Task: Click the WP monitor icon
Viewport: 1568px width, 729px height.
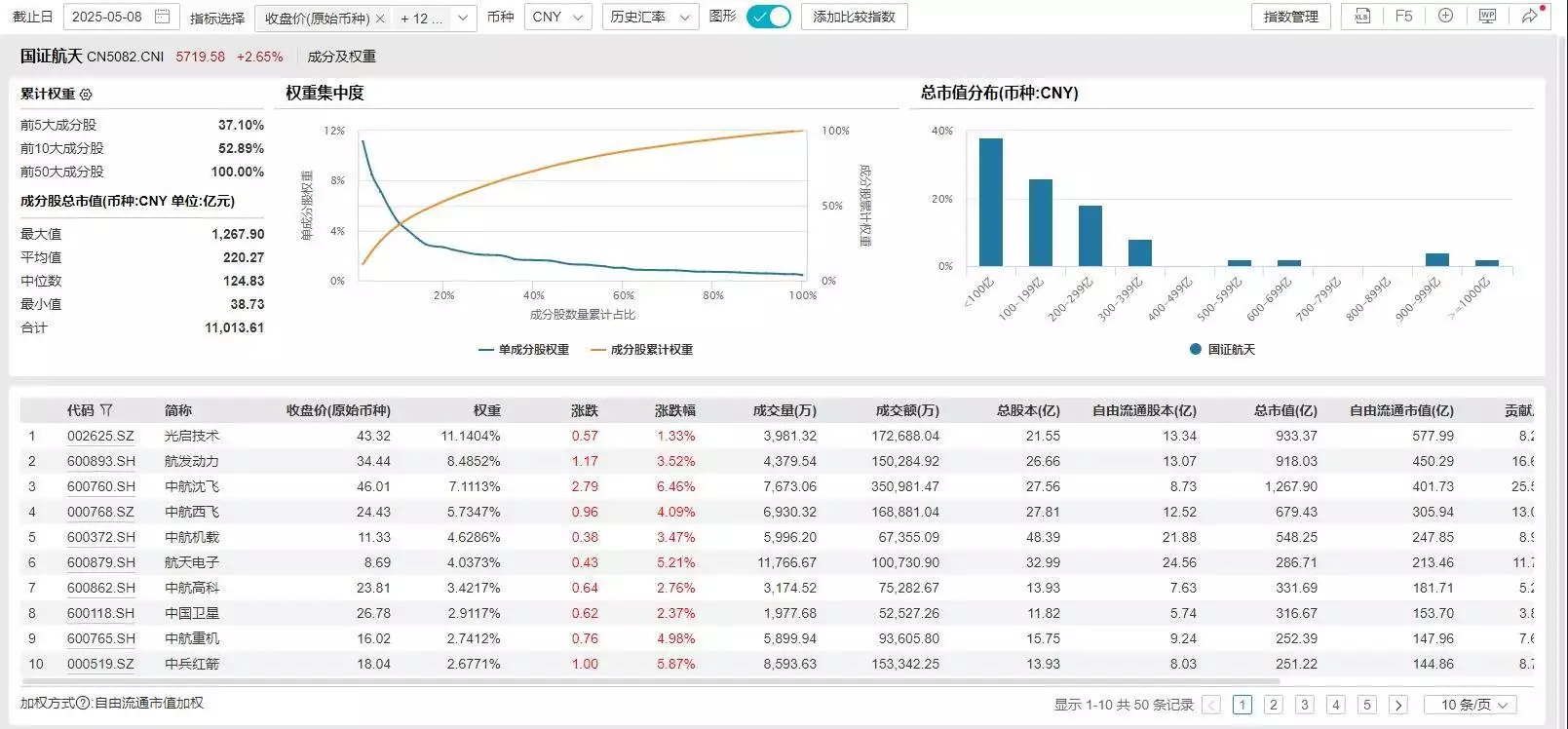Action: coord(1487,16)
